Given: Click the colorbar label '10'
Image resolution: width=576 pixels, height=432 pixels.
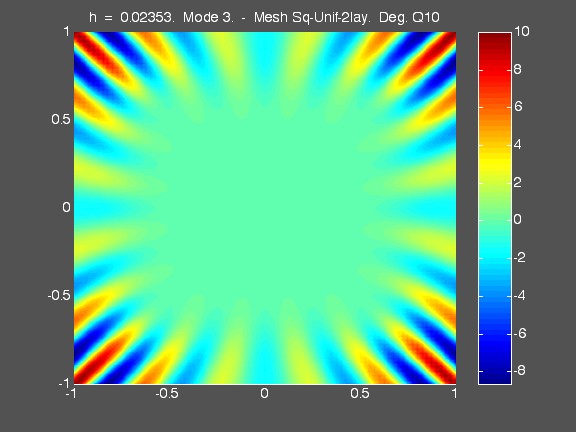Looking at the screenshot, I should point(522,32).
